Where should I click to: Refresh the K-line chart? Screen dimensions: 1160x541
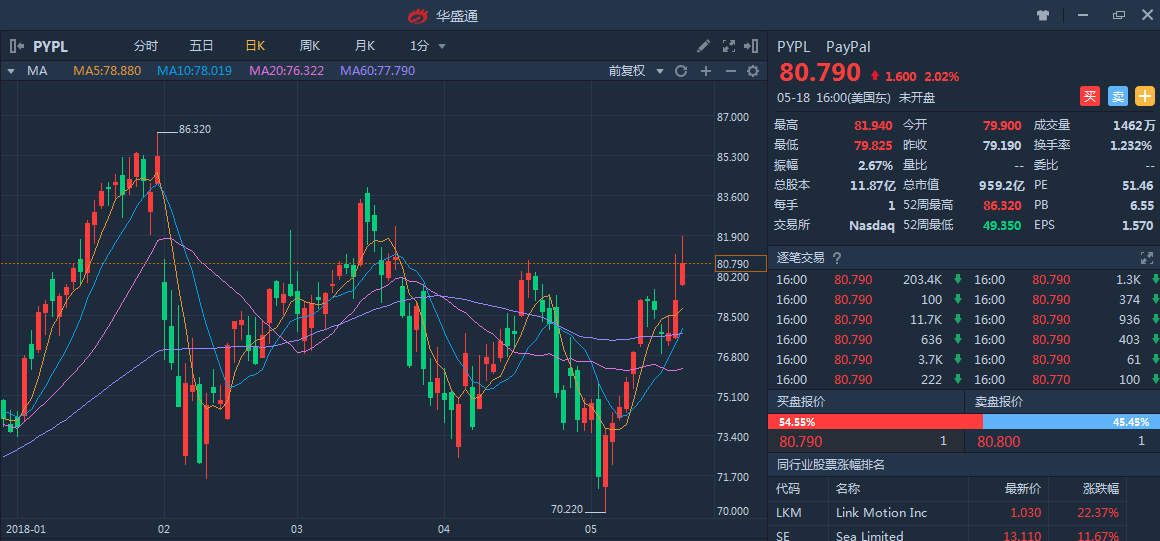pyautogui.click(x=681, y=71)
